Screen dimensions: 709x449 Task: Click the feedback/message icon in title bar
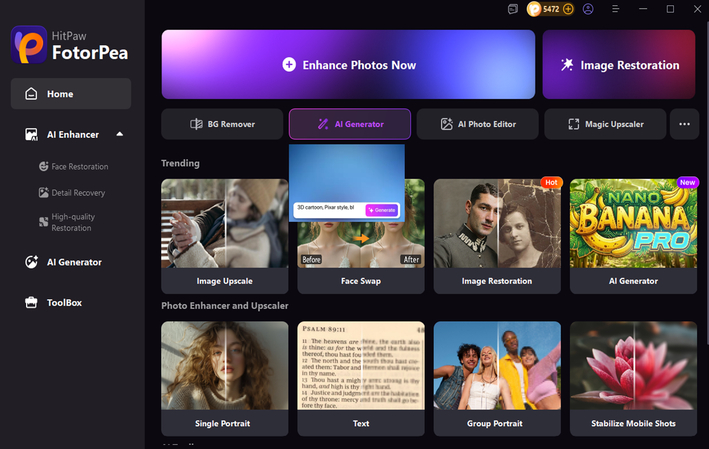tap(513, 9)
